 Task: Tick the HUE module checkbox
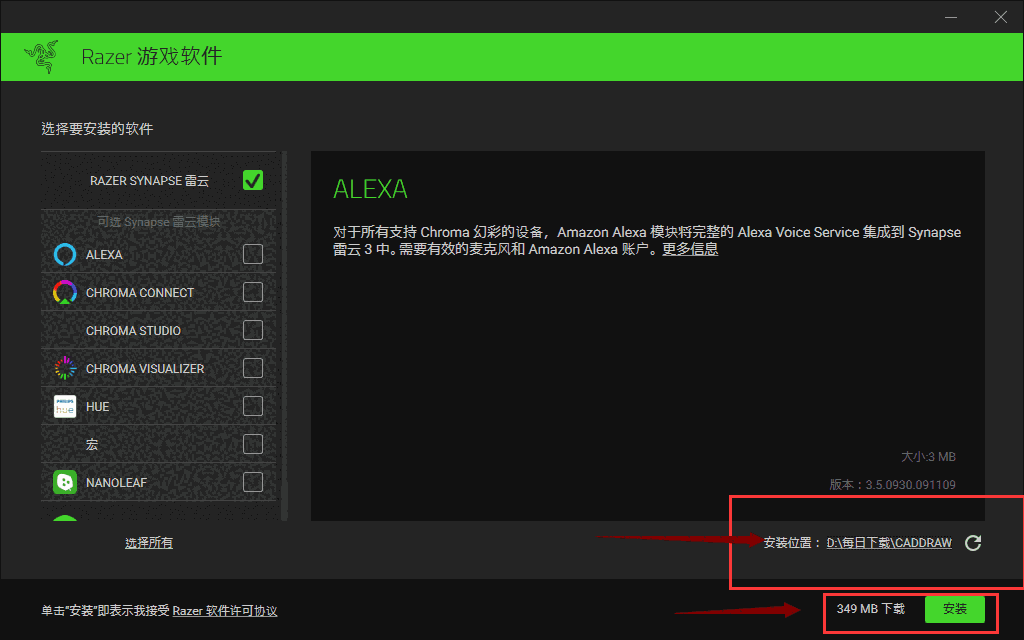click(253, 406)
